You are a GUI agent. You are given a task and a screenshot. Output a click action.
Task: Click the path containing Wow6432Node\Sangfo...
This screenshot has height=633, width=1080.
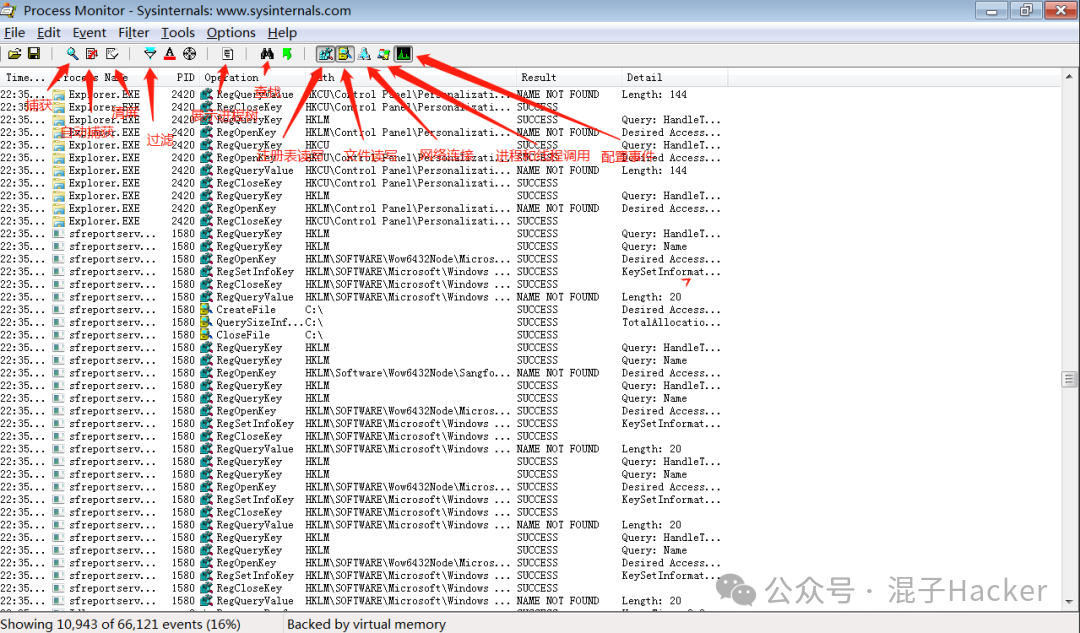click(408, 373)
